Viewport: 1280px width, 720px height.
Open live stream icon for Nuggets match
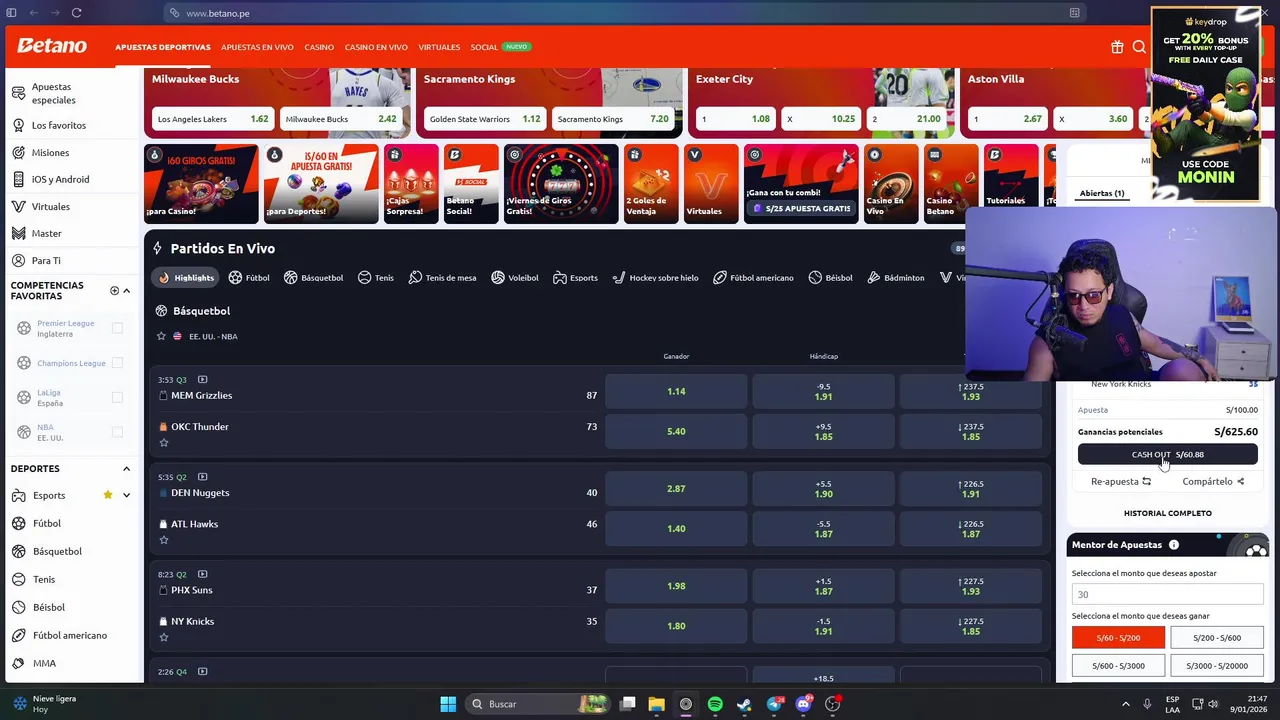(202, 476)
